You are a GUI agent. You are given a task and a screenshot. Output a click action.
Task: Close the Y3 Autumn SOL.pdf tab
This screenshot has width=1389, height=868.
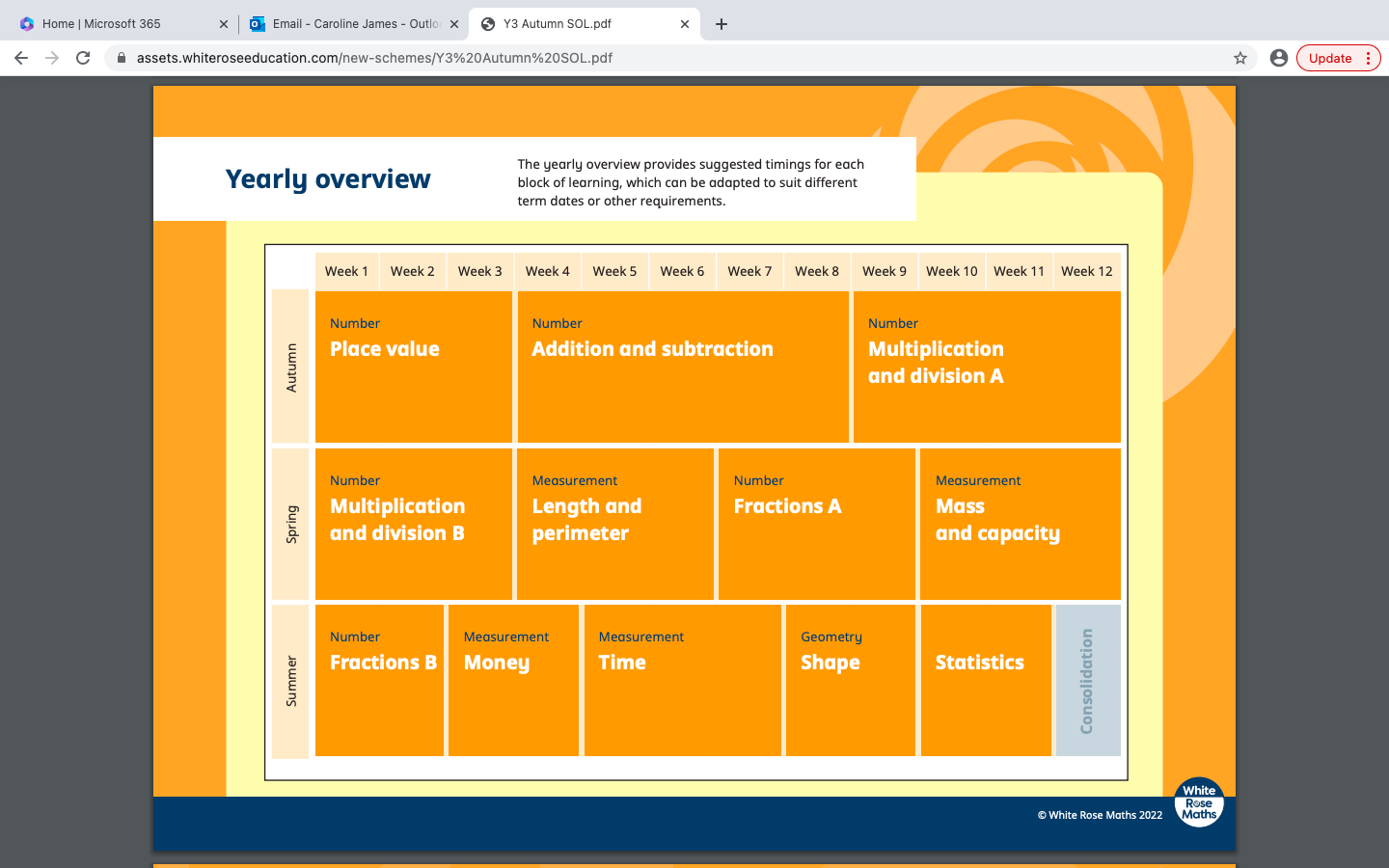pos(685,24)
